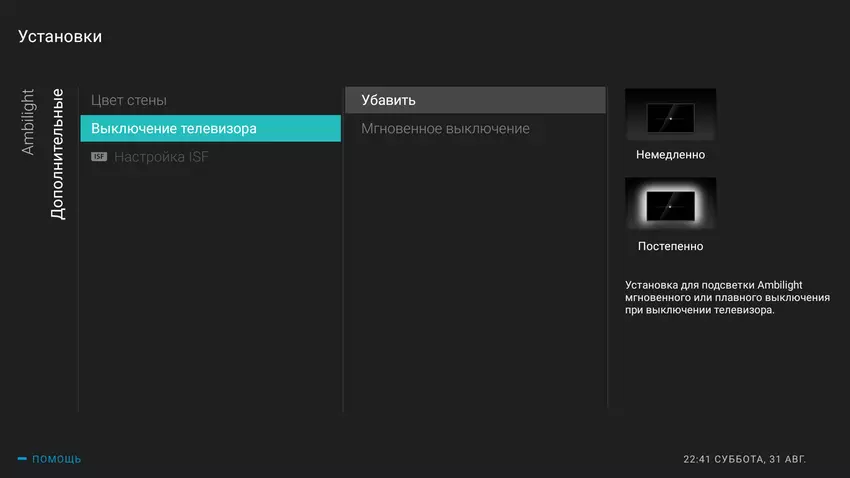Screen dimensions: 850x478
Task: Click the Ambilight switch-off description text
Action: click(x=727, y=297)
